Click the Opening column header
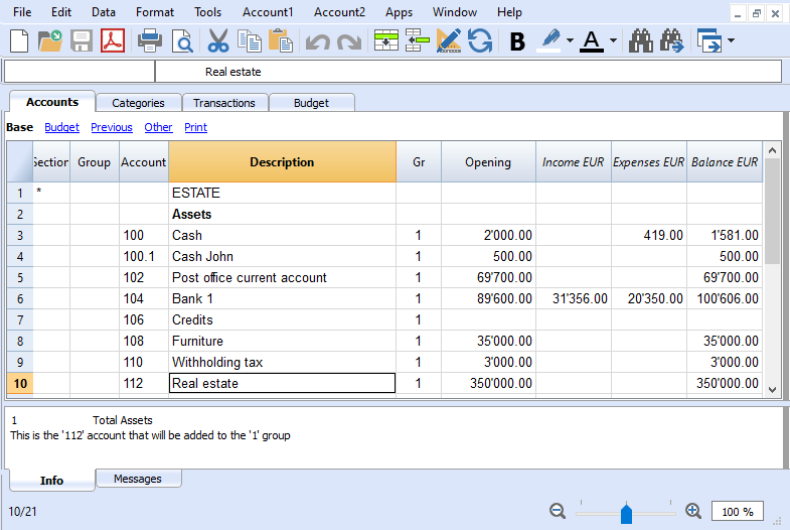 [488, 162]
